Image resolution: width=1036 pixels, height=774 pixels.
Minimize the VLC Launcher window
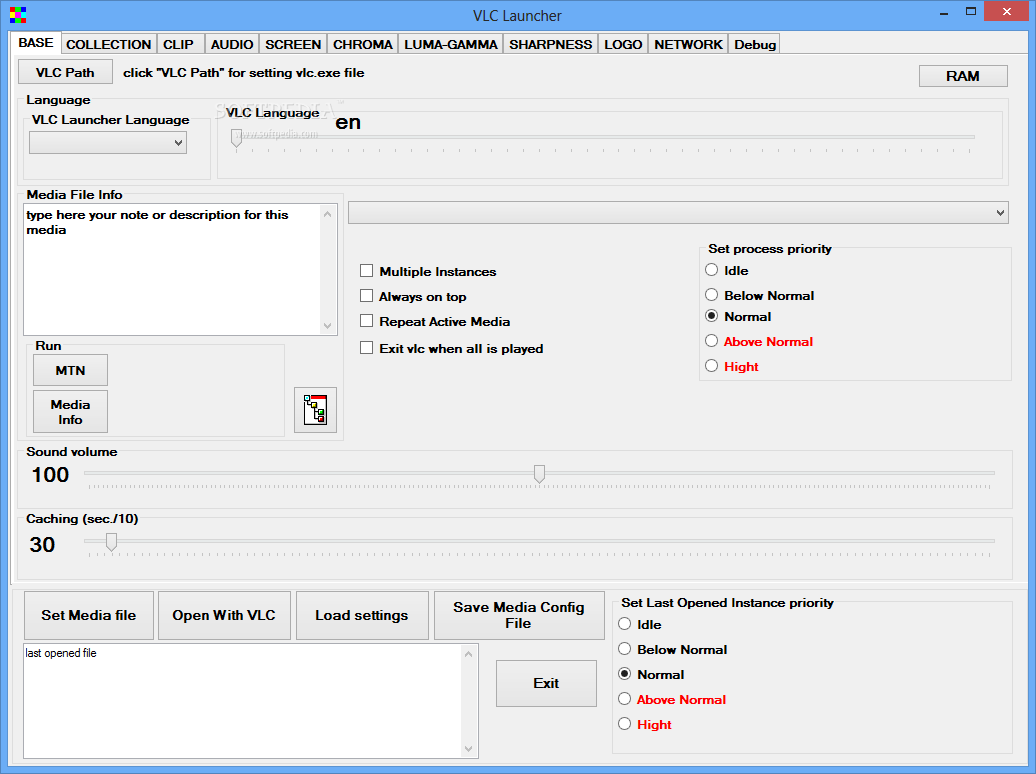click(944, 12)
